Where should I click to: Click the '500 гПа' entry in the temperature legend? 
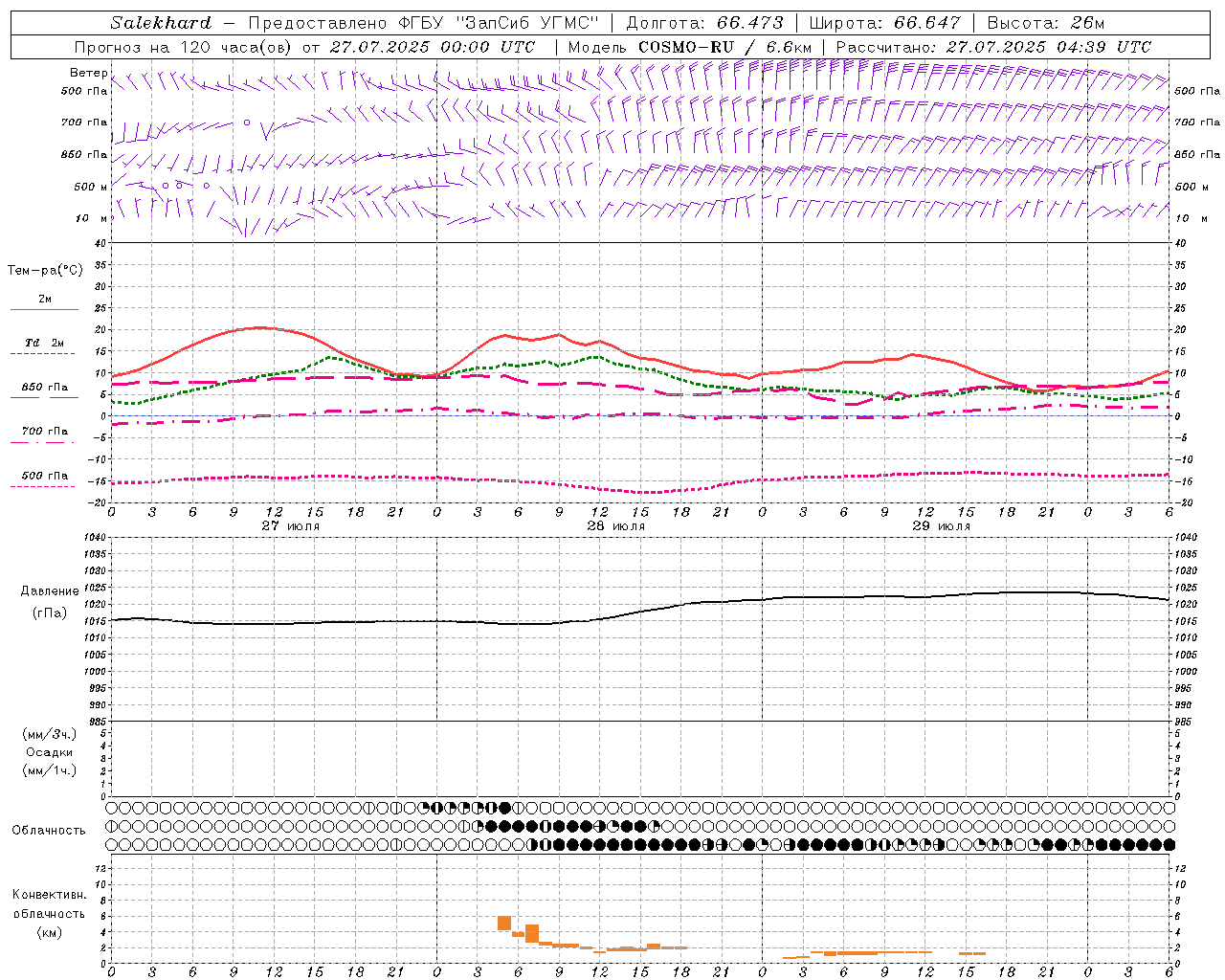click(x=45, y=476)
